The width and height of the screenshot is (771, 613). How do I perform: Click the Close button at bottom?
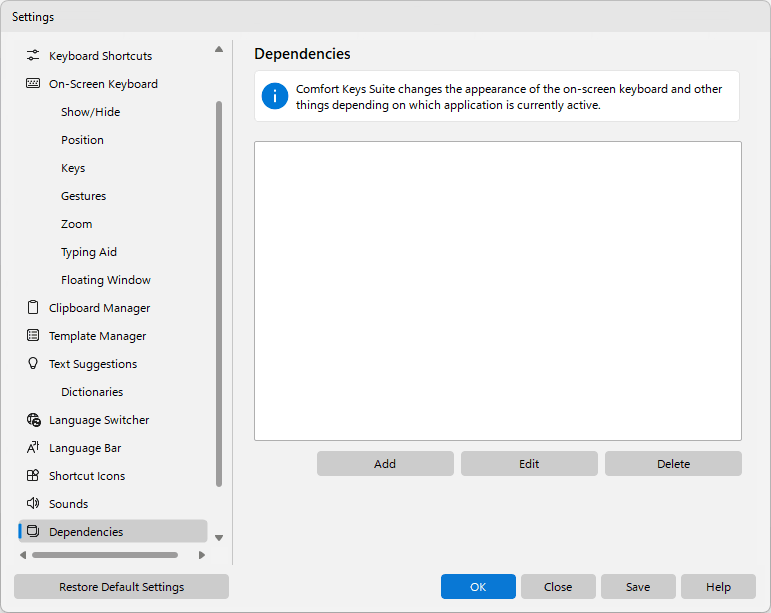558,586
